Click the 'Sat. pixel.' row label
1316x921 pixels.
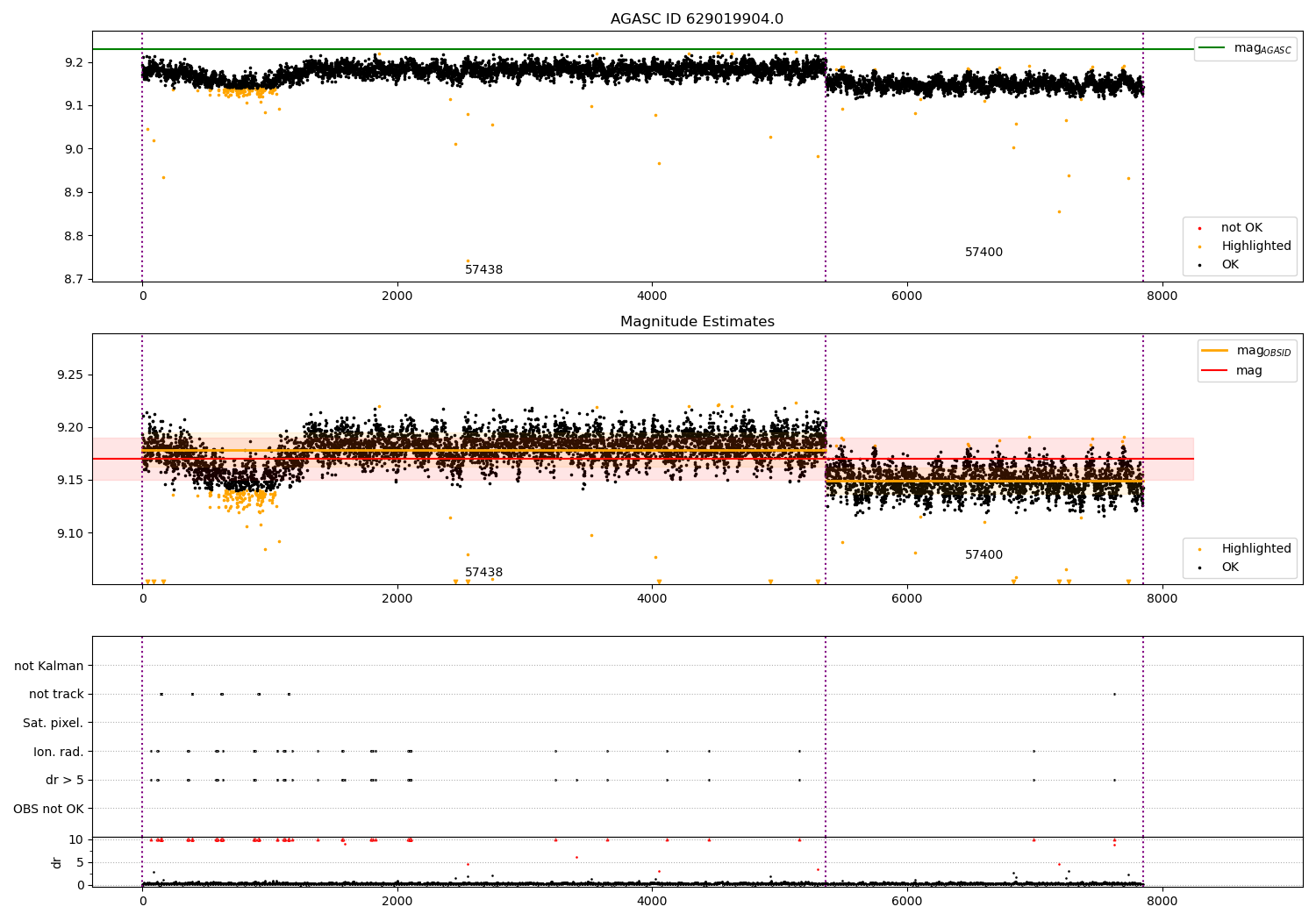pos(54,724)
